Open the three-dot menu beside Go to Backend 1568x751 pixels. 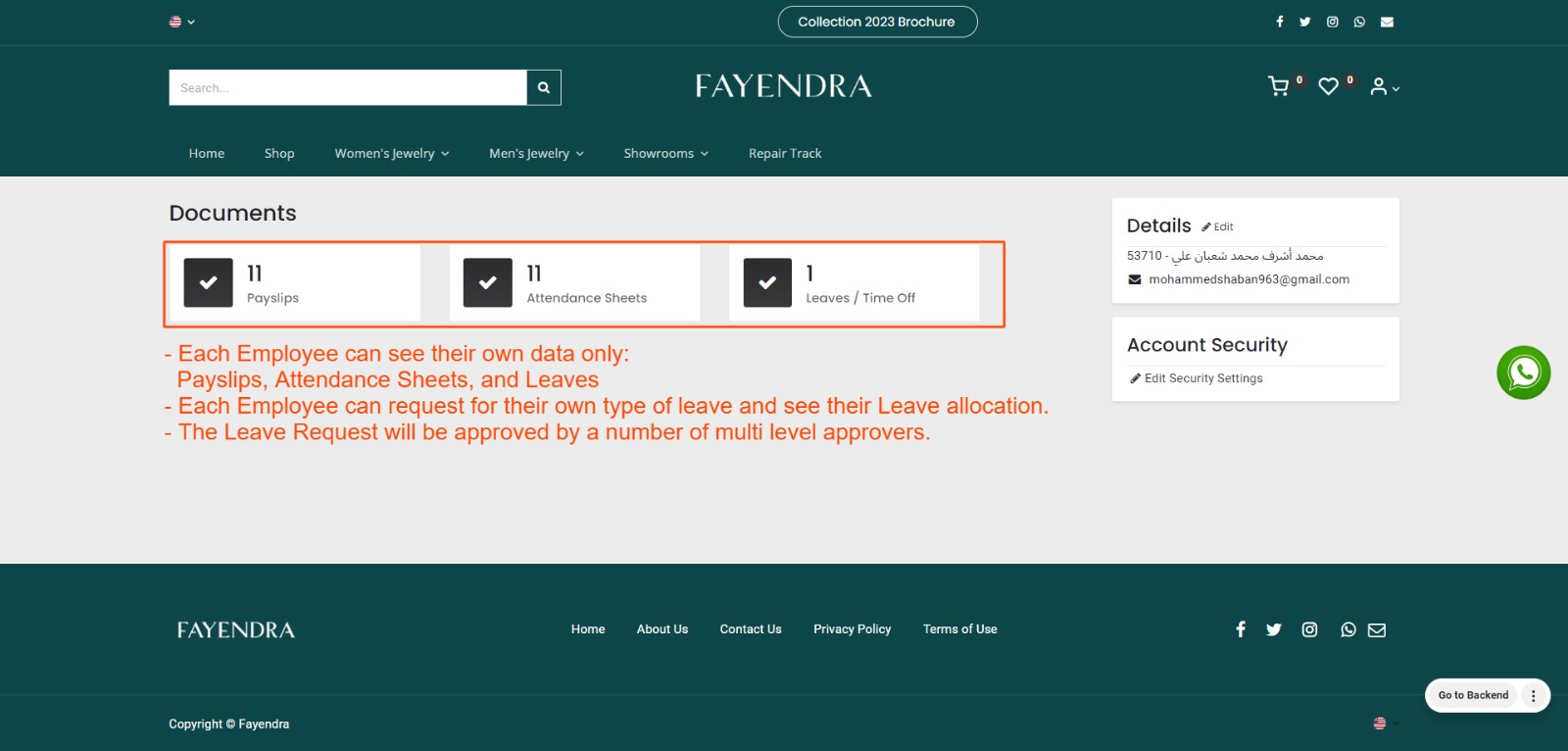pos(1534,695)
